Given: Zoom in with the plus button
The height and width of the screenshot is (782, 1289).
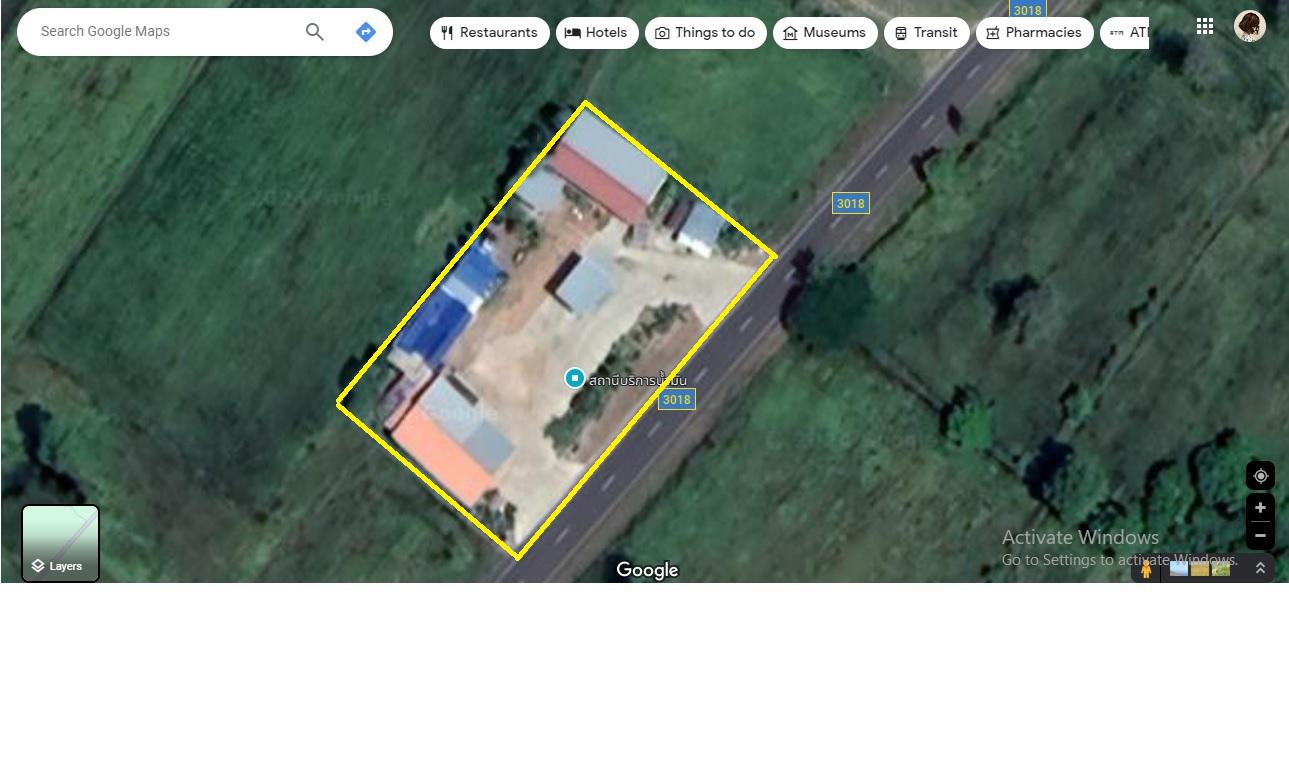Looking at the screenshot, I should point(1260,508).
